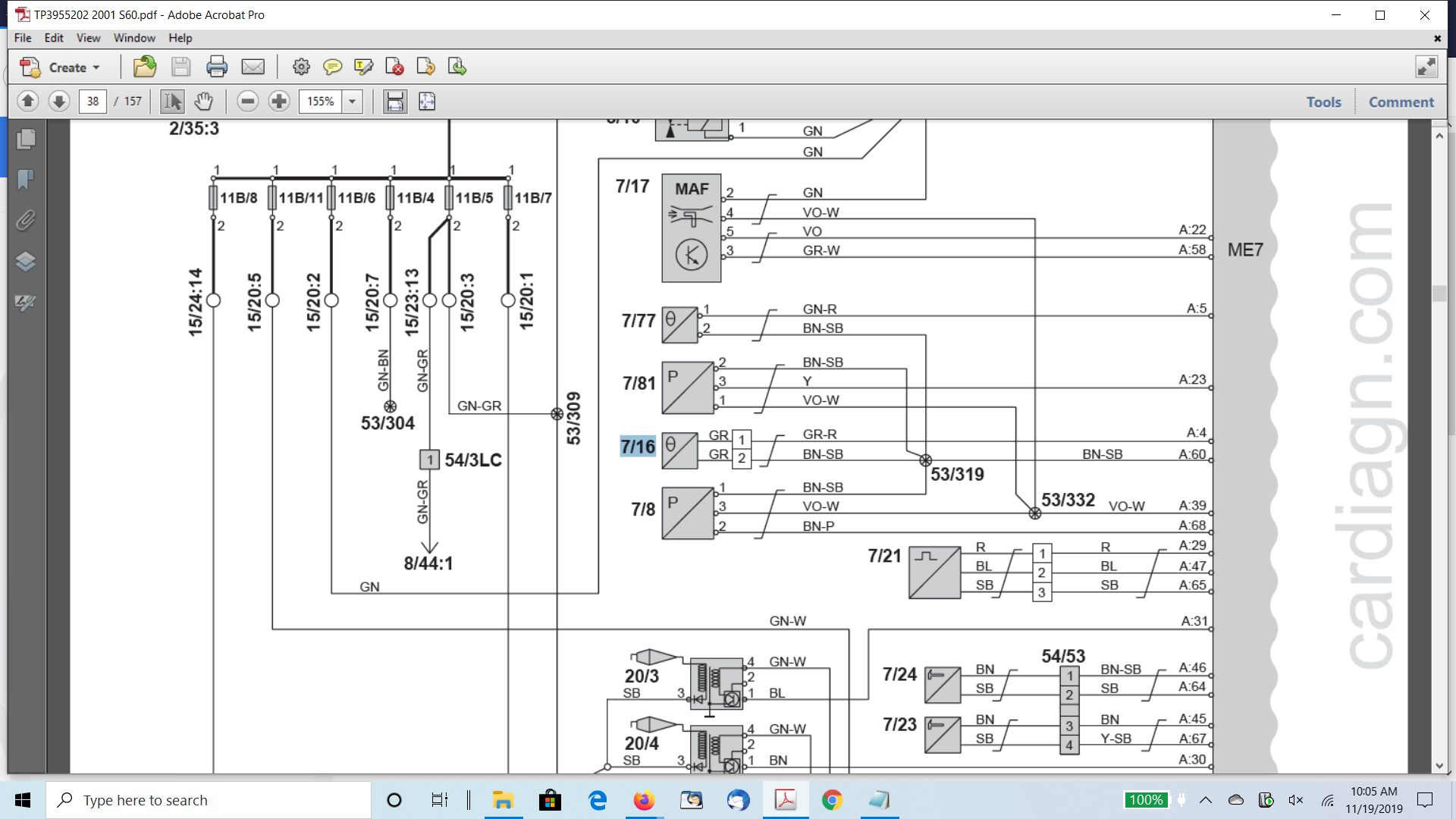
Task: Open the View menu
Action: pyautogui.click(x=88, y=38)
